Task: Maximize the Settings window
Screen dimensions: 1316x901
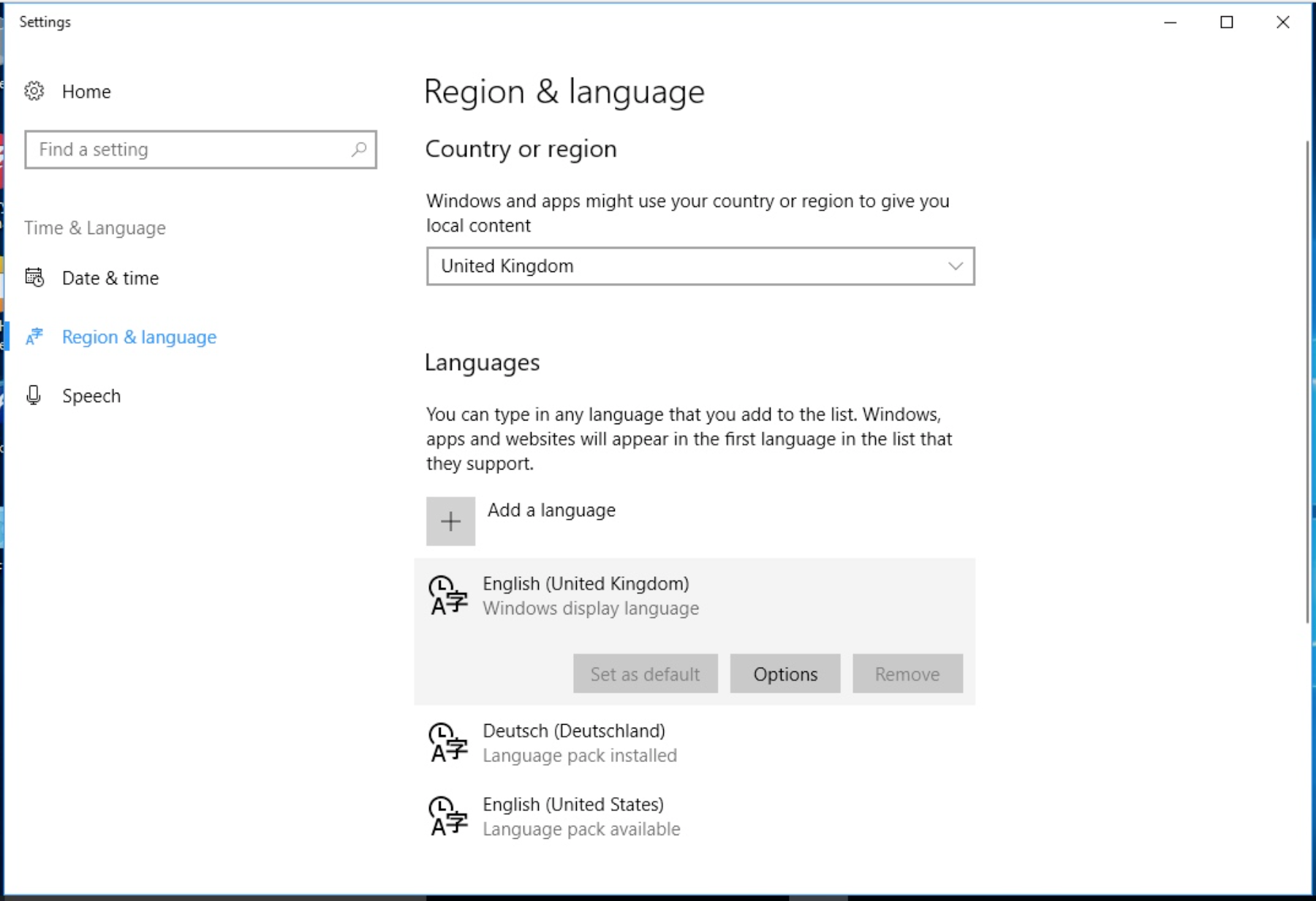Action: click(1227, 23)
